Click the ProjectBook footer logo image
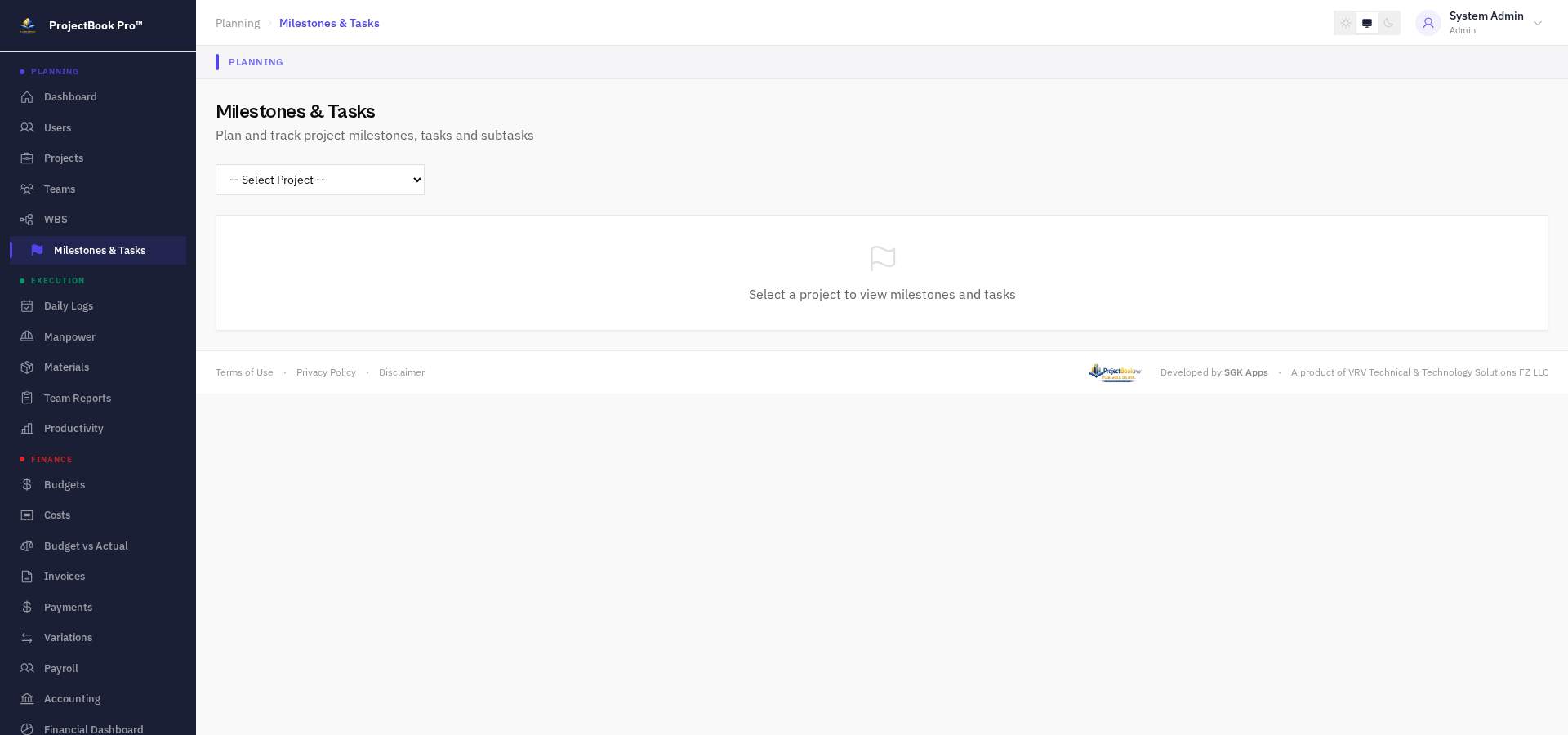This screenshot has width=1568, height=735. coord(1115,372)
